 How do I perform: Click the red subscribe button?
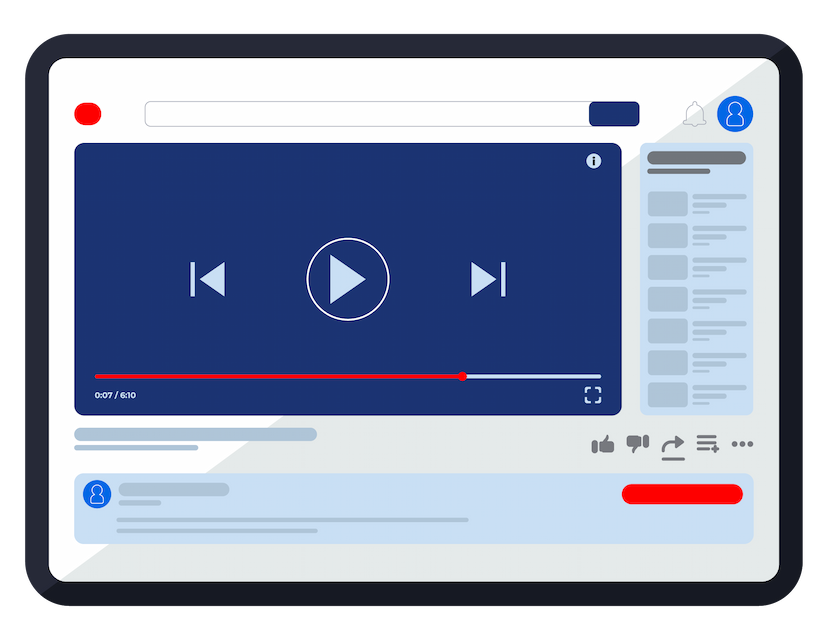(682, 494)
